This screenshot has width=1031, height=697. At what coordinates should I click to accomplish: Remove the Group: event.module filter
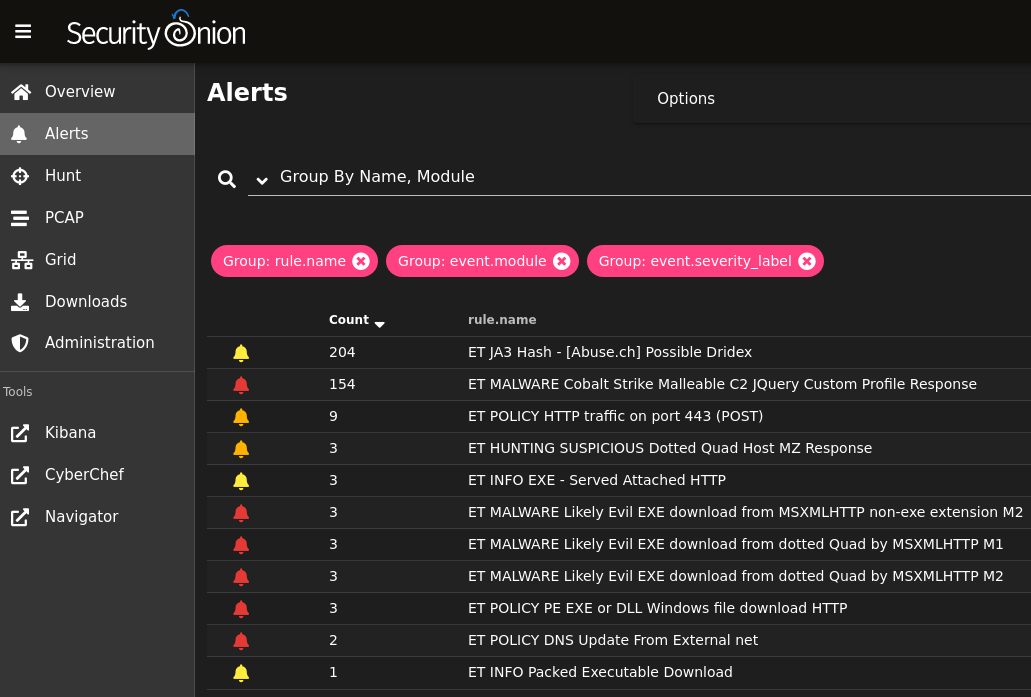coord(562,262)
